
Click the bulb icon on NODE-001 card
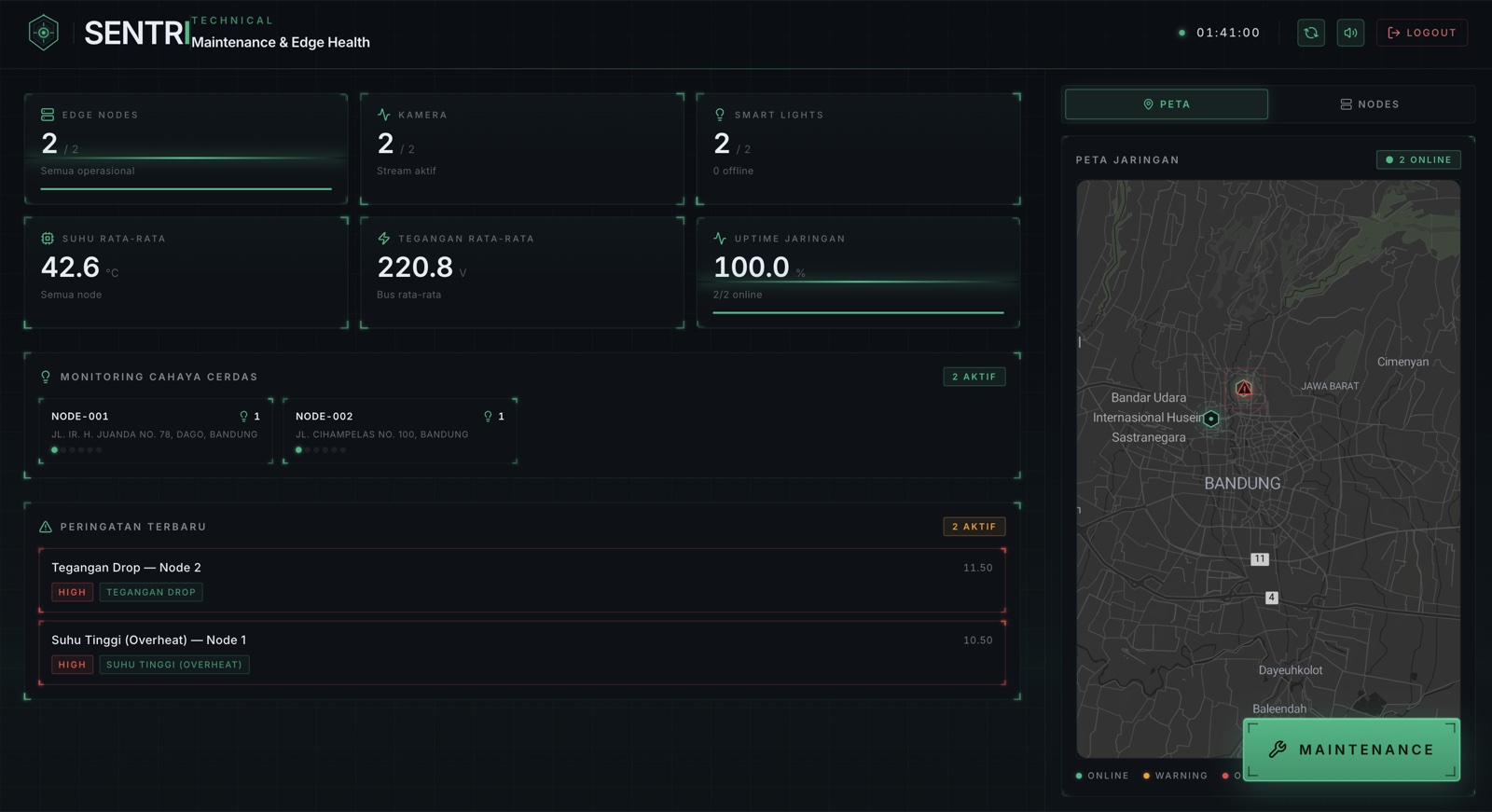pos(244,417)
